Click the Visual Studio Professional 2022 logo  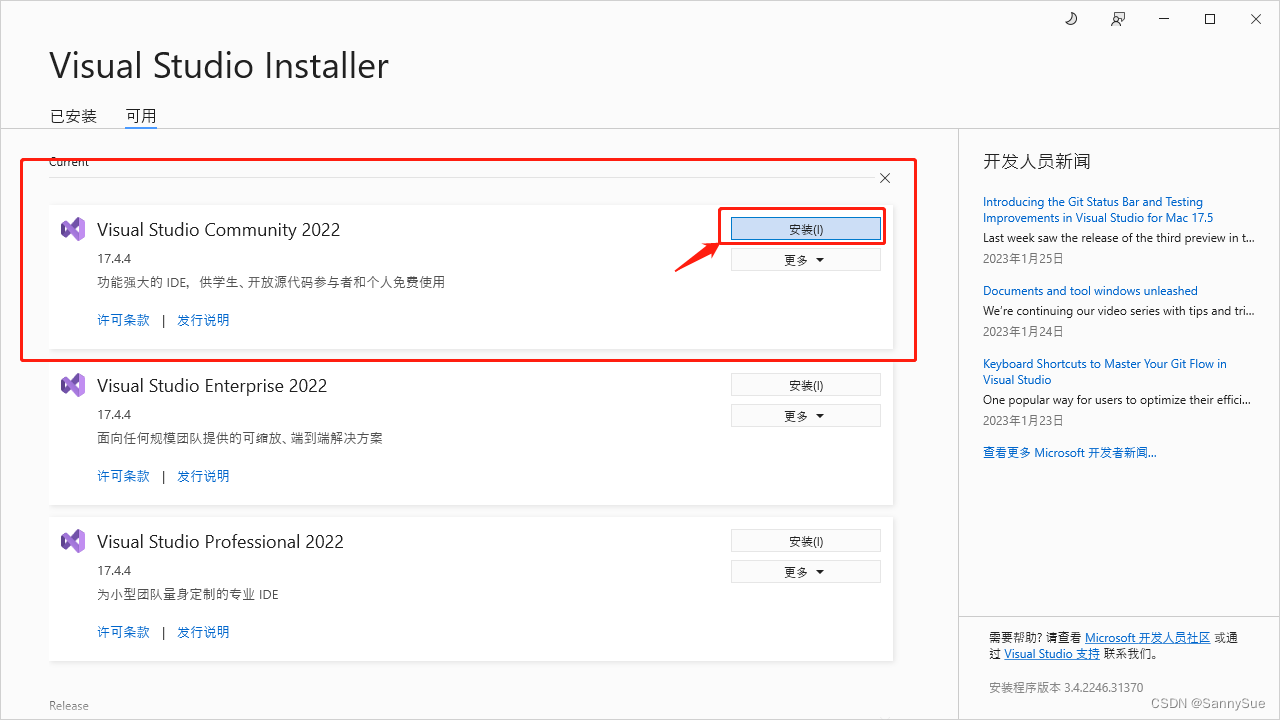(73, 541)
